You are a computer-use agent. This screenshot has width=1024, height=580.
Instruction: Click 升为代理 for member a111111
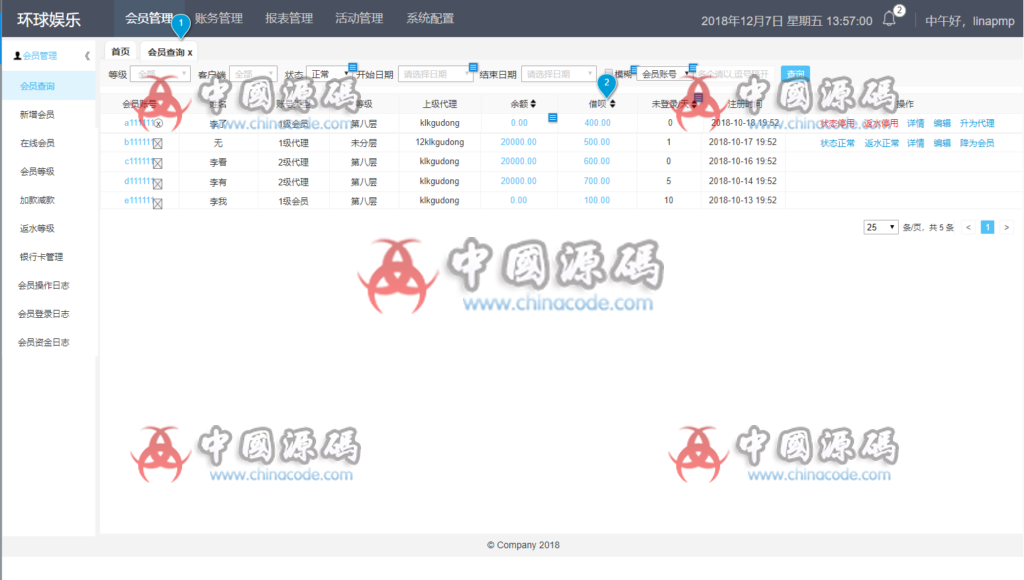[977, 123]
